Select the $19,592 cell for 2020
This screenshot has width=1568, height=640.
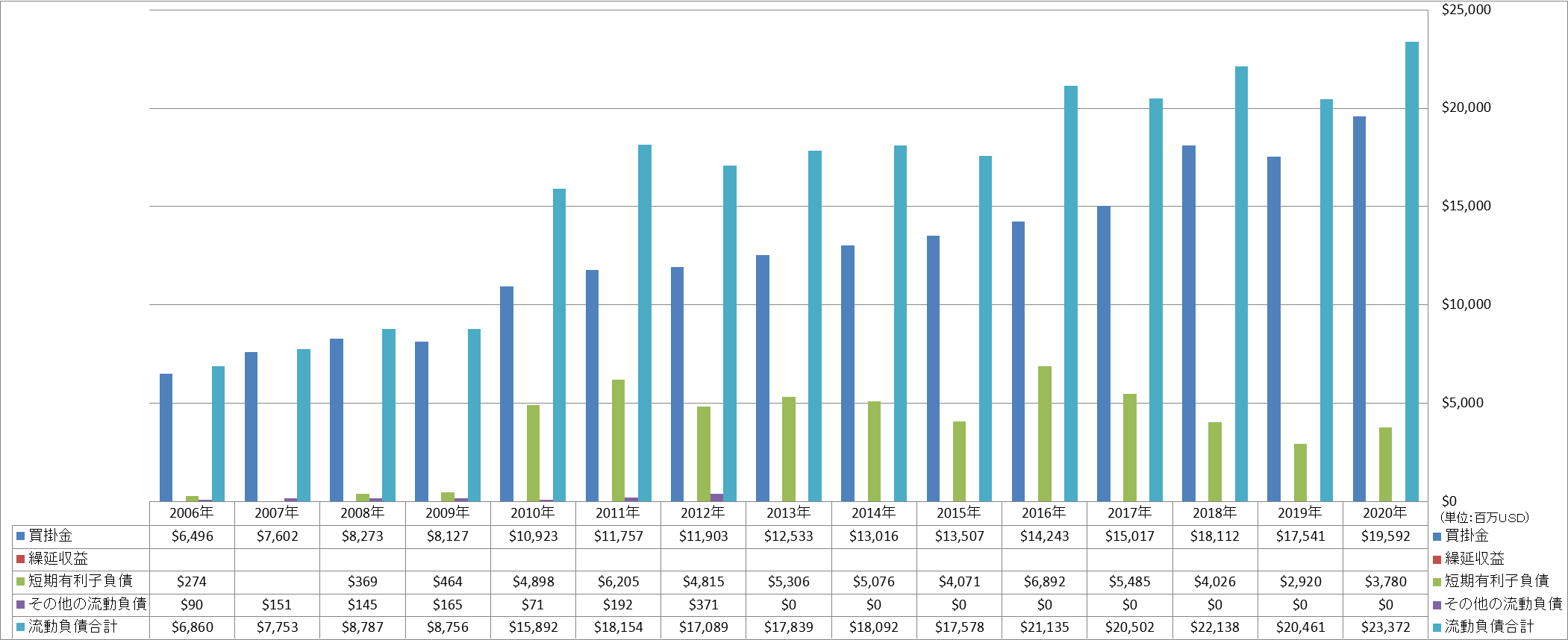pyautogui.click(x=1385, y=536)
